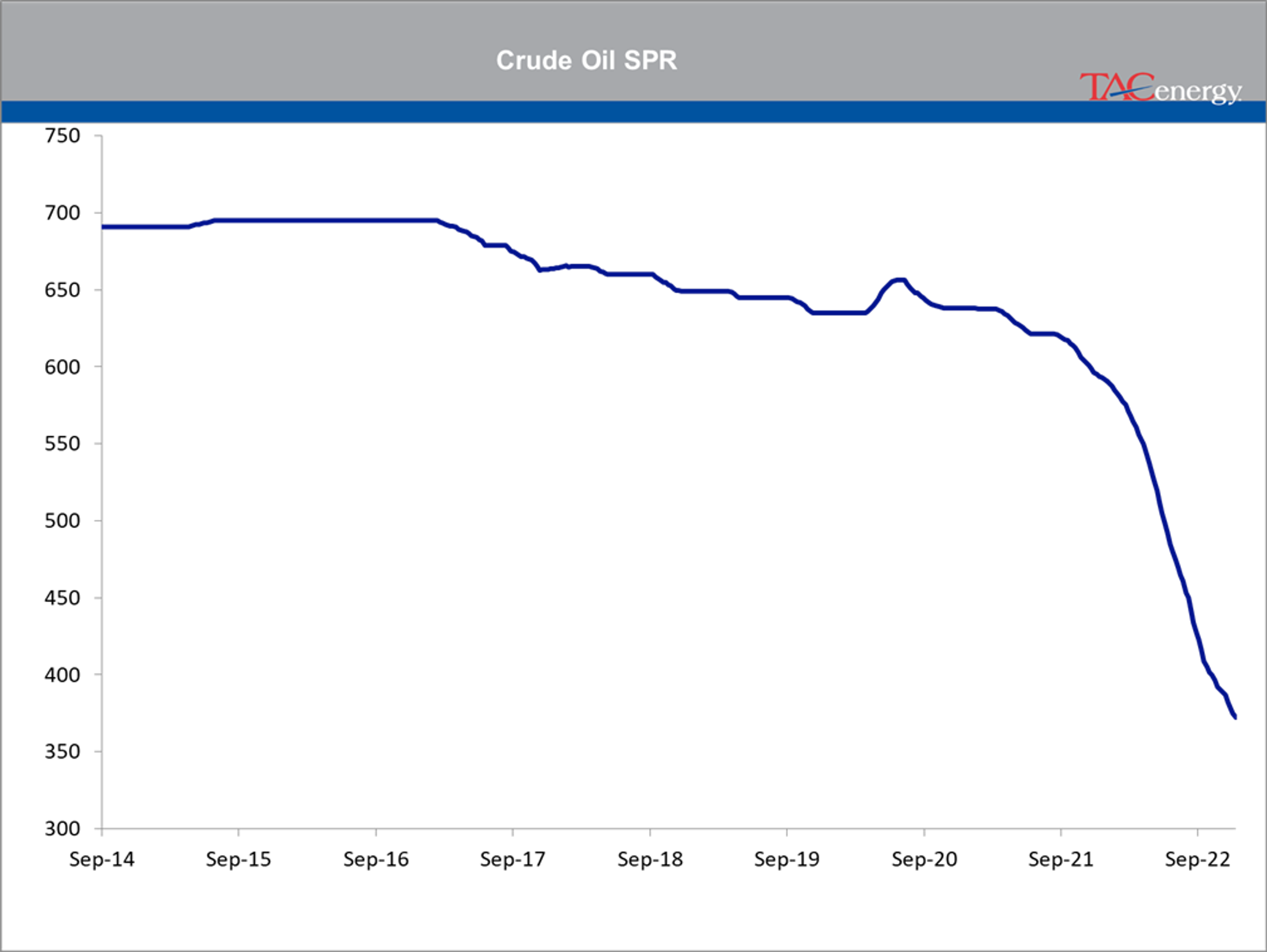Click the Sep-17 x-axis label

513,860
